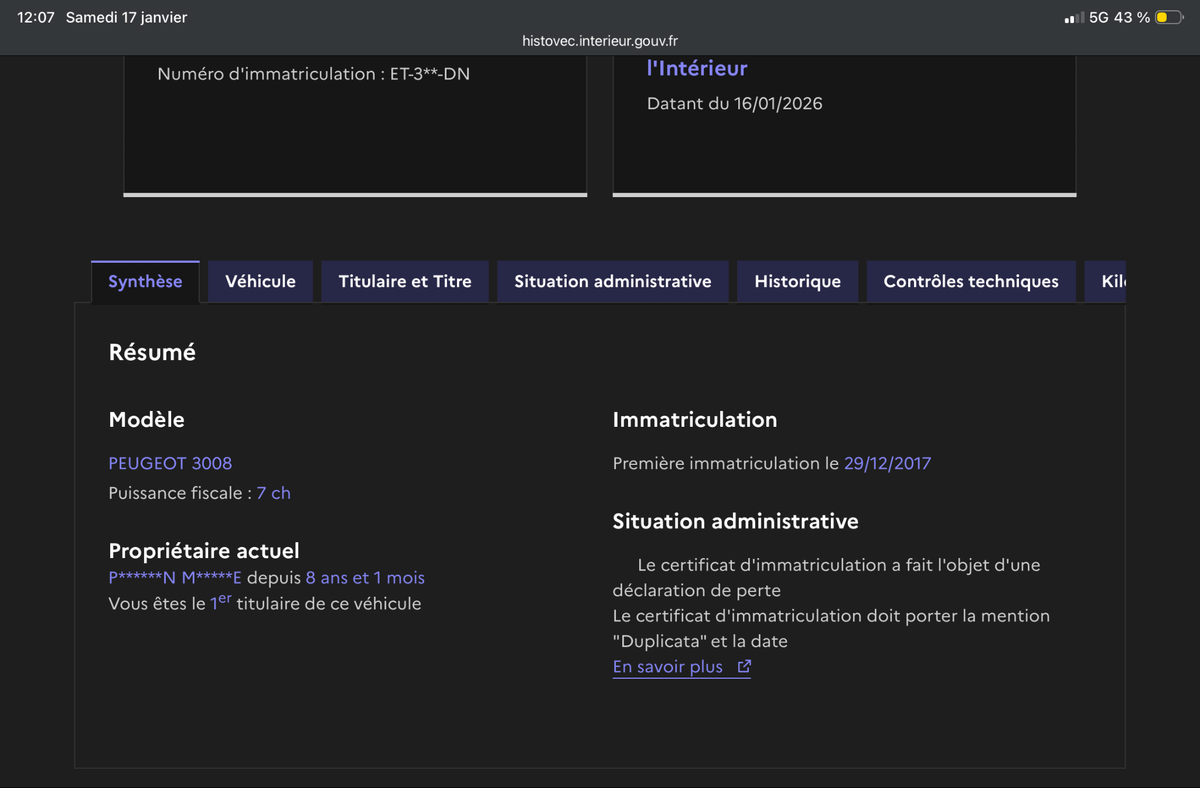1200x788 pixels.
Task: Click the 7 ch fiscal power value
Action: [x=273, y=493]
